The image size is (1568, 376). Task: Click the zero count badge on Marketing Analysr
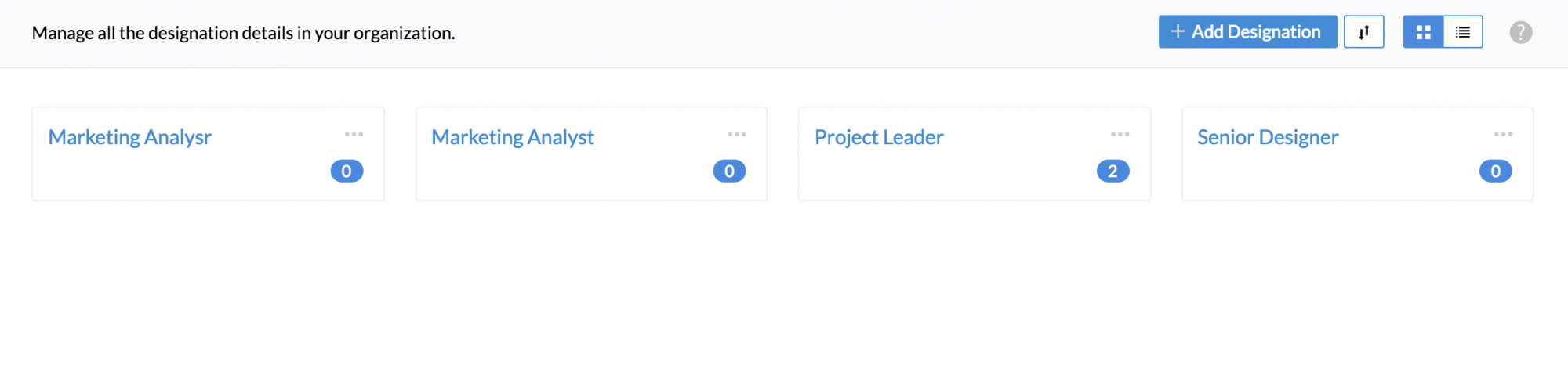347,171
